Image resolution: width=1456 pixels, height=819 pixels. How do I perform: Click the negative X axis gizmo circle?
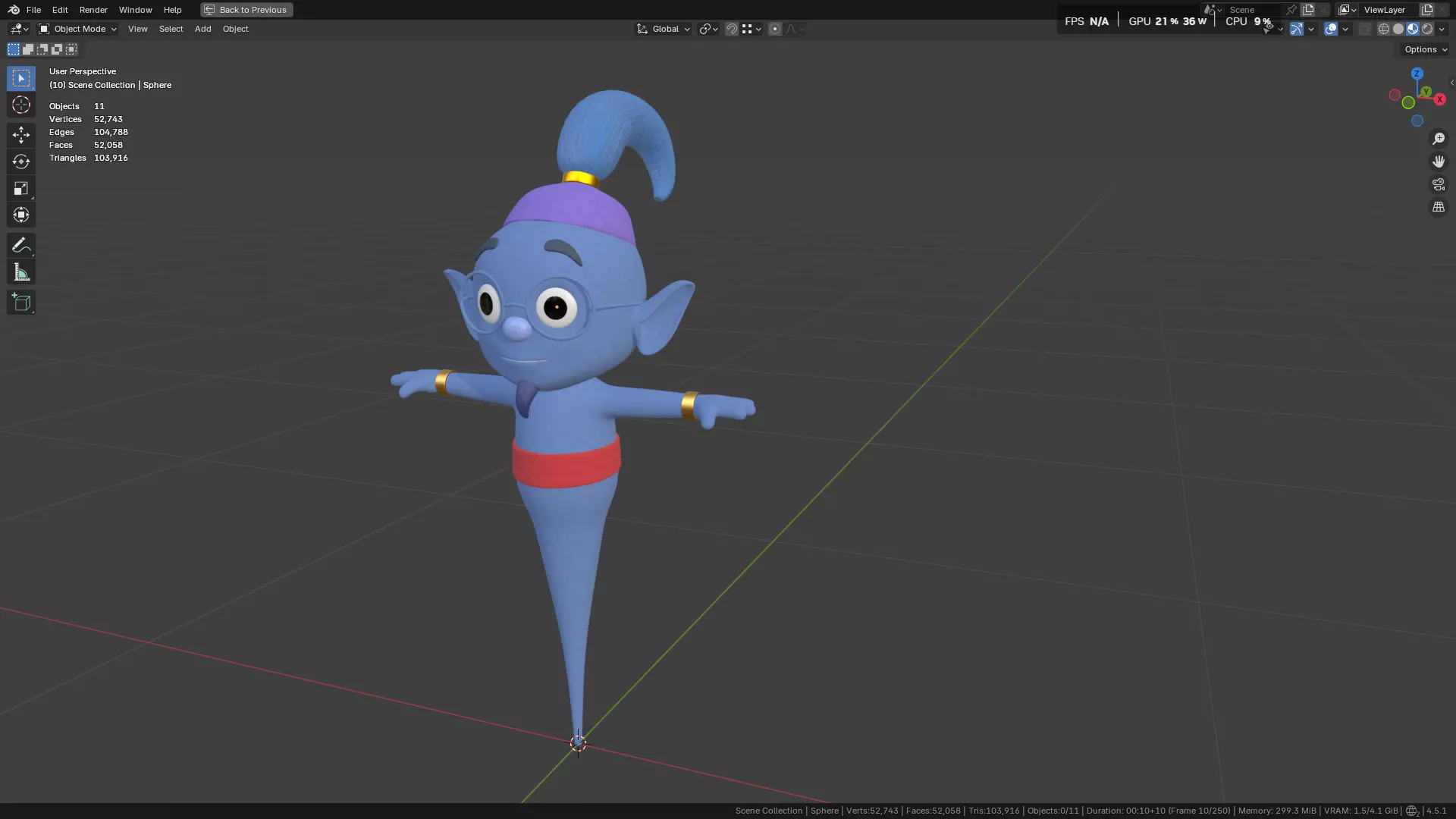click(1394, 95)
